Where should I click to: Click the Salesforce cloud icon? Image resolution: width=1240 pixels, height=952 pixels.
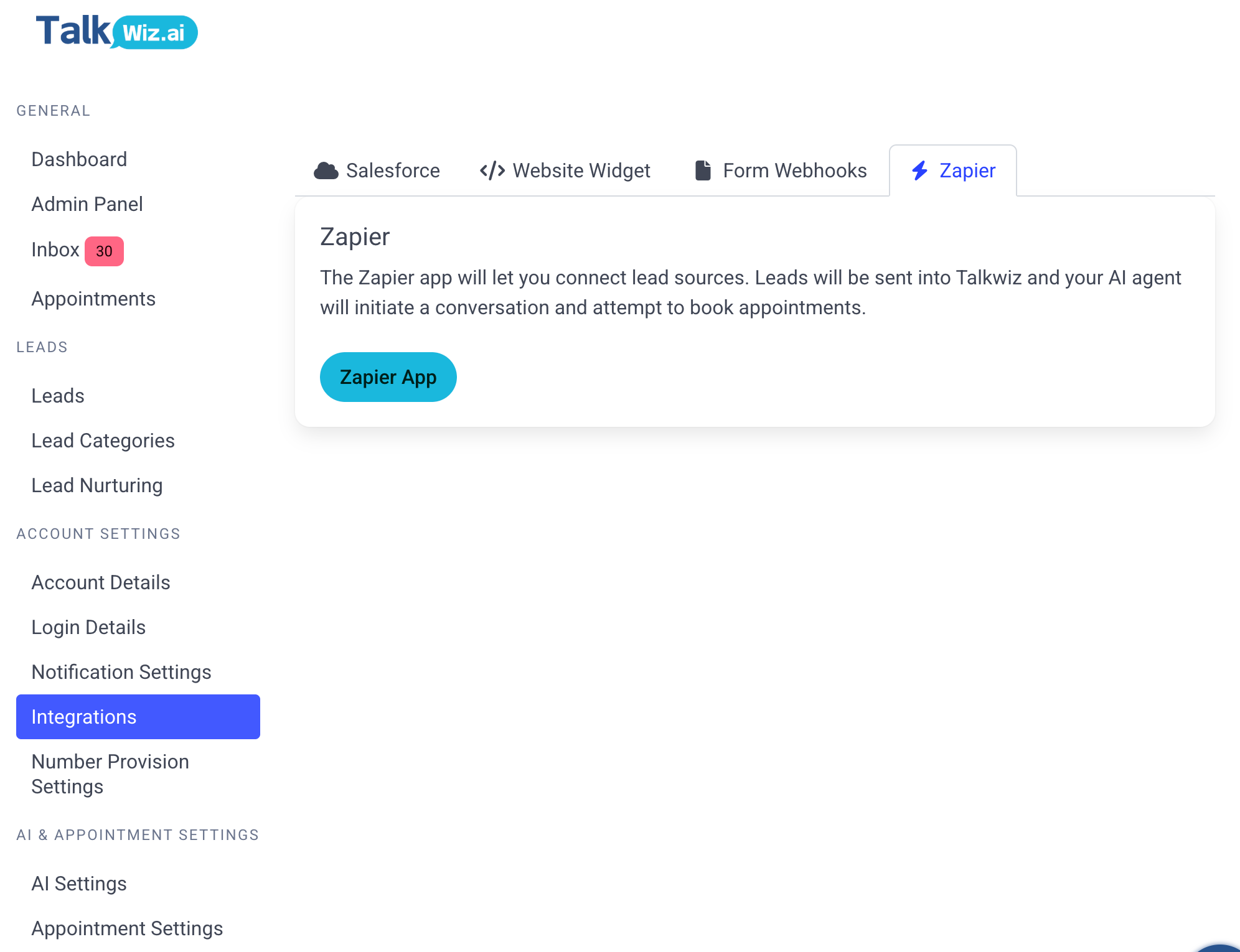[x=326, y=170]
